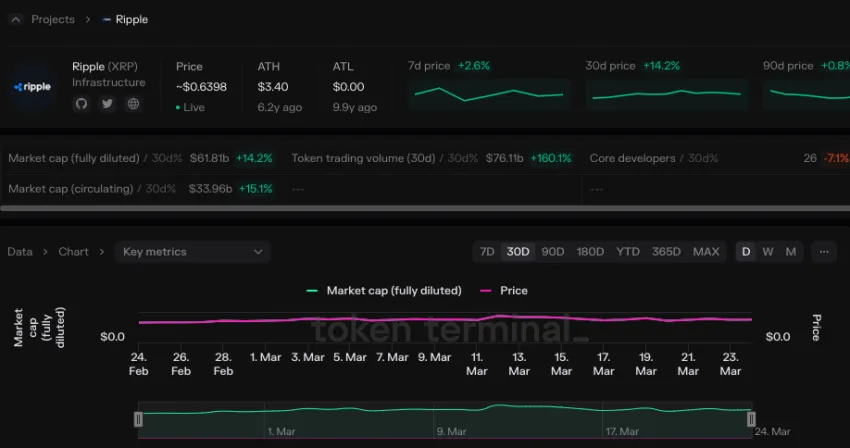This screenshot has width=850, height=448.
Task: Open the chart more options menu
Action: coord(824,252)
